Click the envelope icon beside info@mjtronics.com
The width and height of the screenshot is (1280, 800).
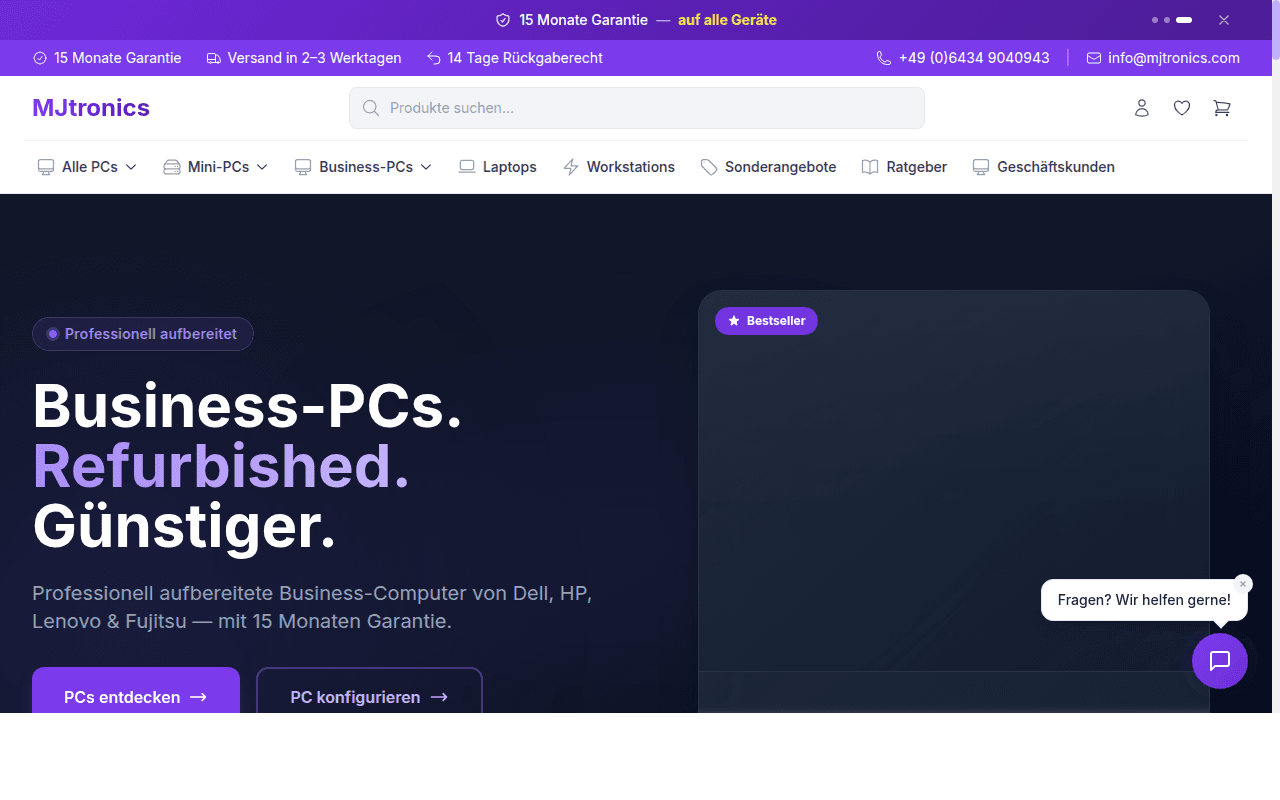1093,57
